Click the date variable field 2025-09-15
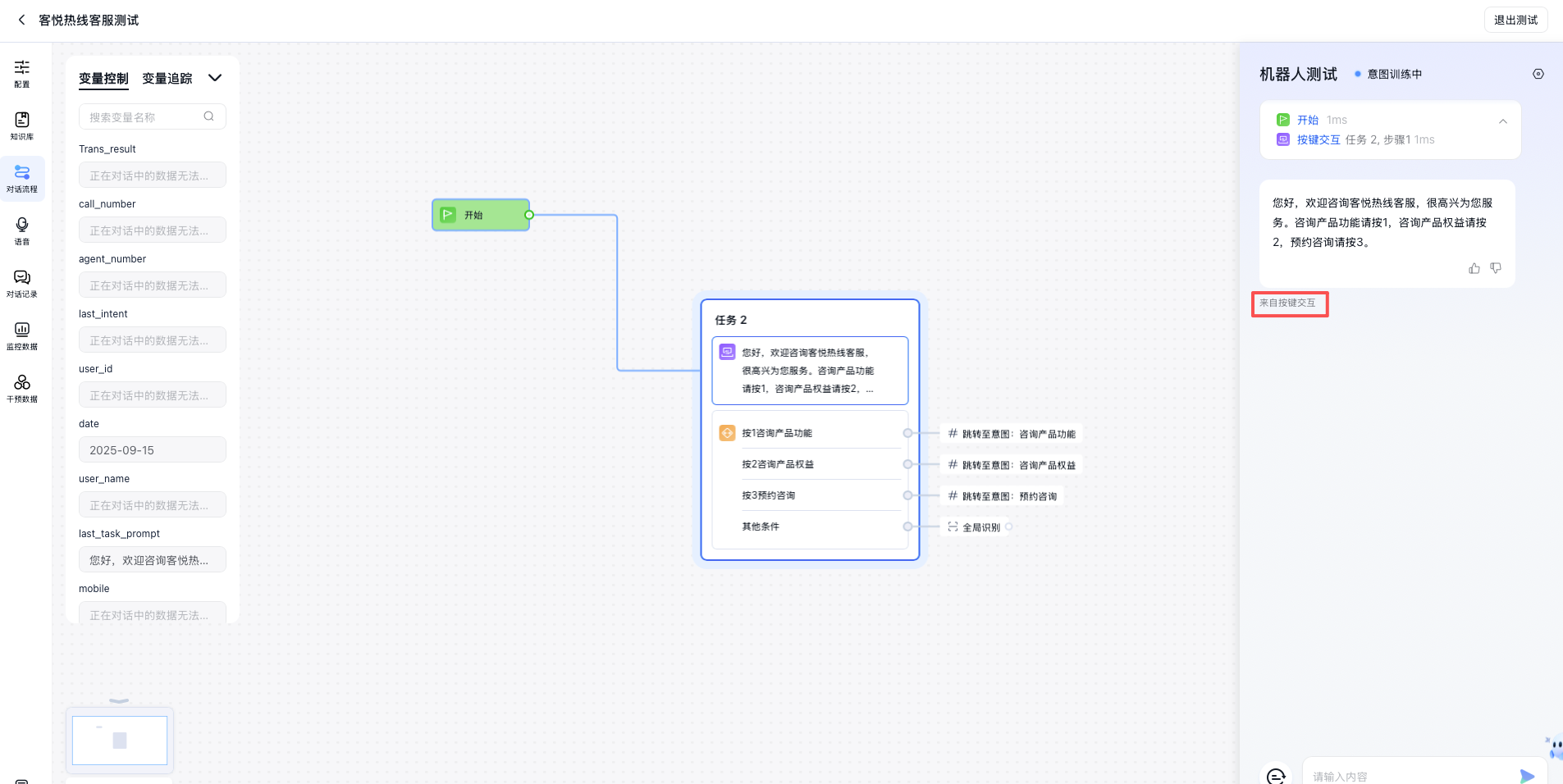This screenshot has height=784, width=1563. click(152, 450)
